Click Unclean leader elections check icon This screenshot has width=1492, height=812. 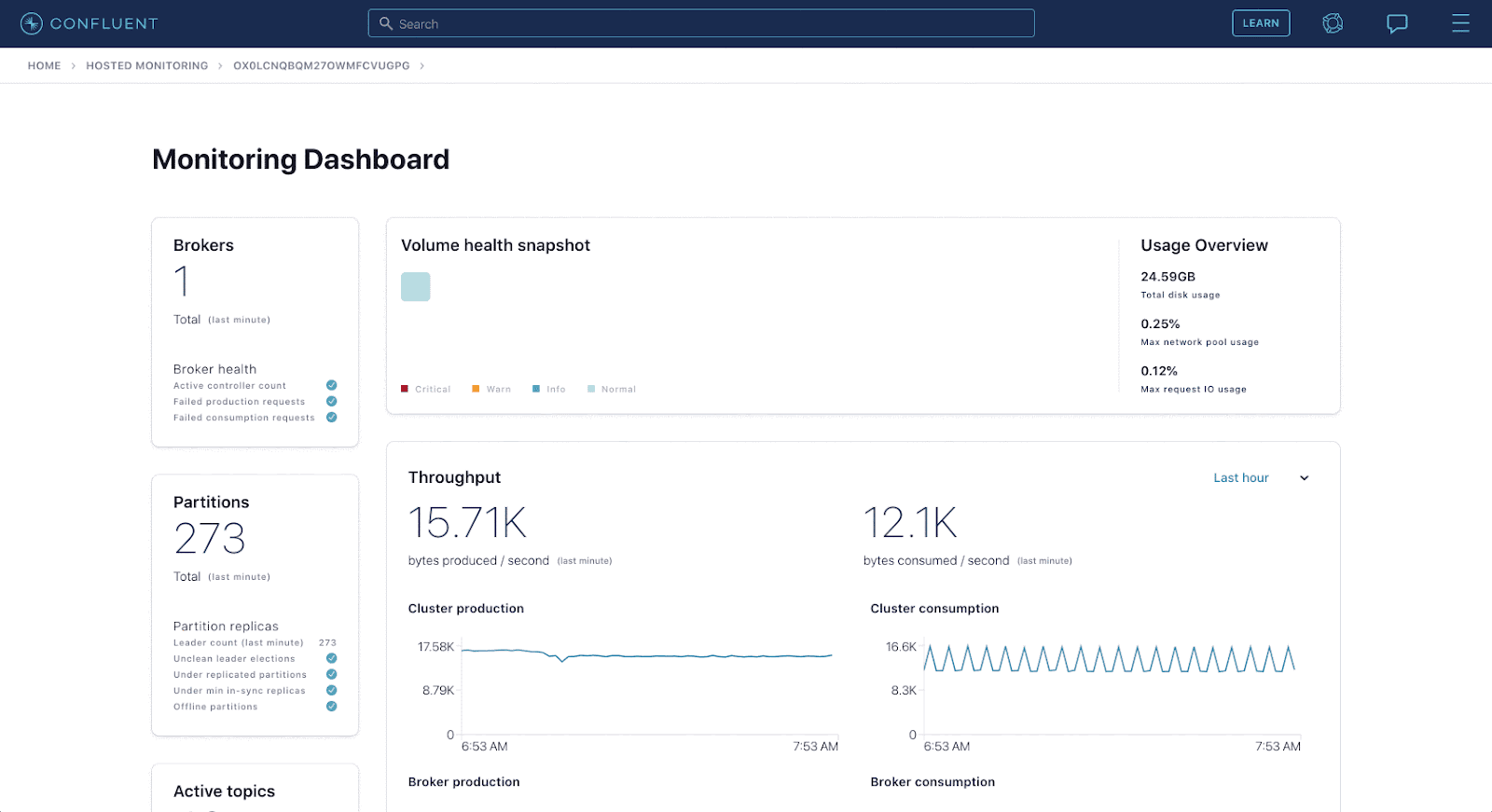point(331,658)
